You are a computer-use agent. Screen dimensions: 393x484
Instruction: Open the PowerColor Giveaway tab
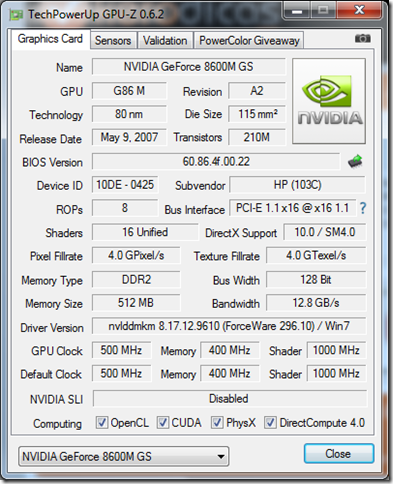pyautogui.click(x=249, y=41)
